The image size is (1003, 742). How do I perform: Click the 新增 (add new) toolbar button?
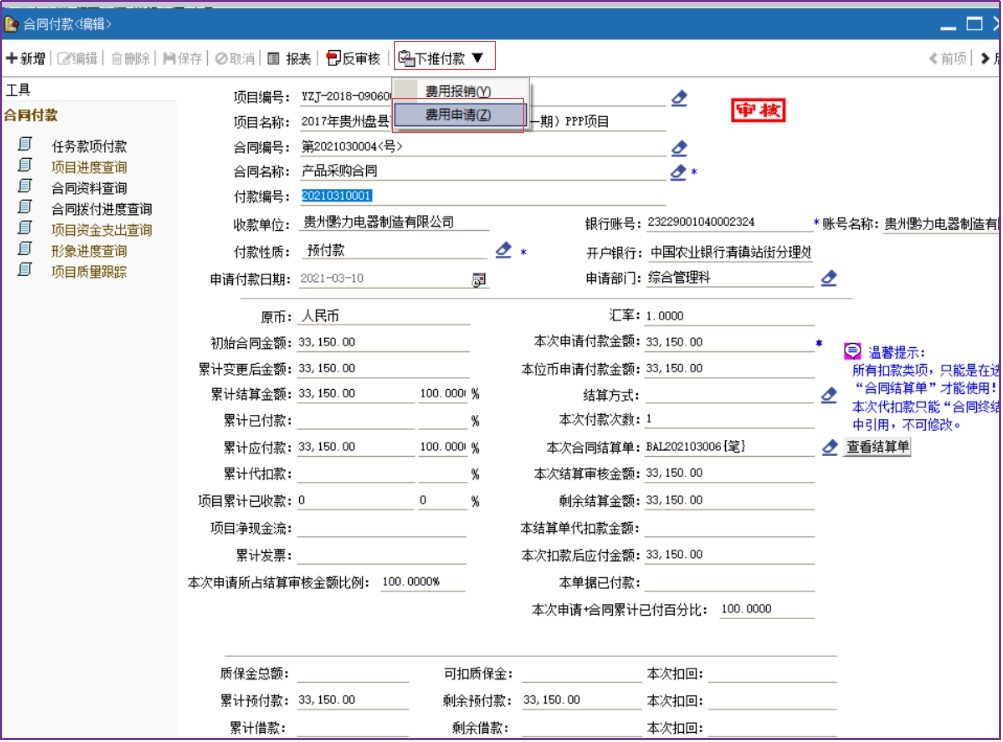26,59
